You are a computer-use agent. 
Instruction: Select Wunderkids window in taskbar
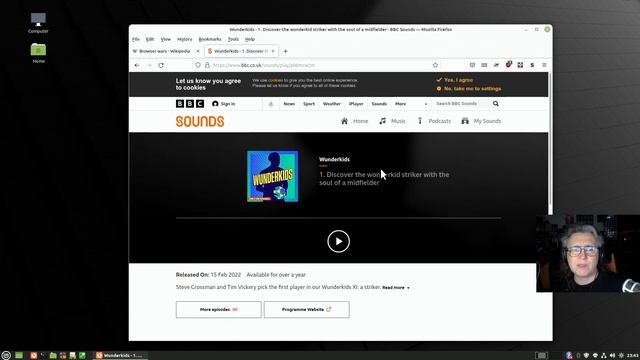point(120,356)
